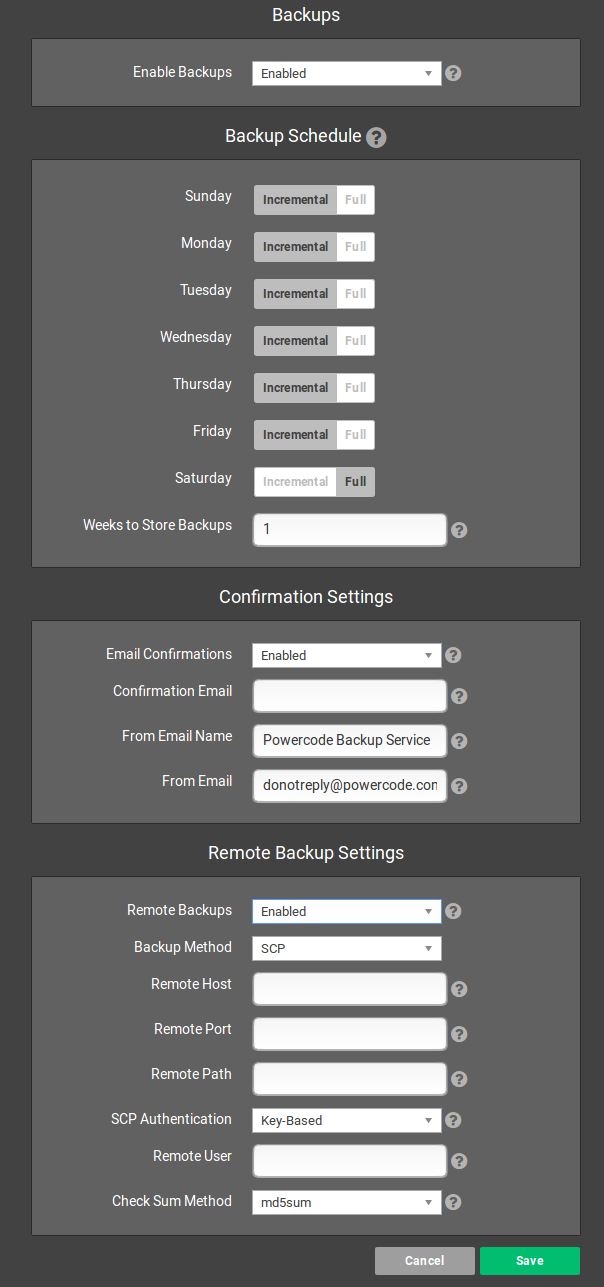Expand the Backup Method SCP dropdown

(x=346, y=948)
